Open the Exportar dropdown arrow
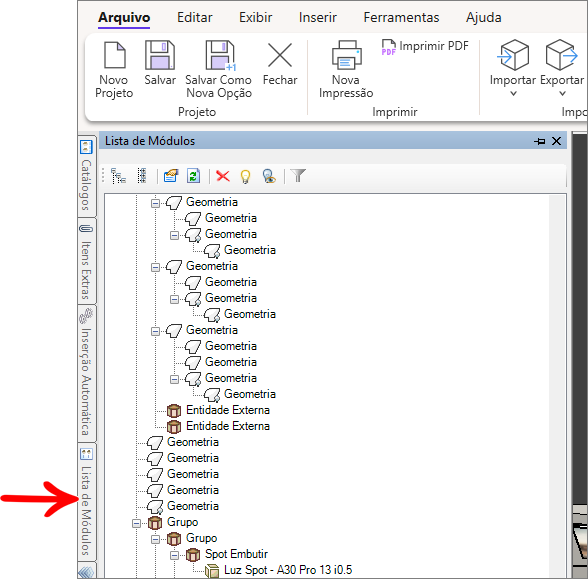This screenshot has height=579, width=588. click(562, 93)
